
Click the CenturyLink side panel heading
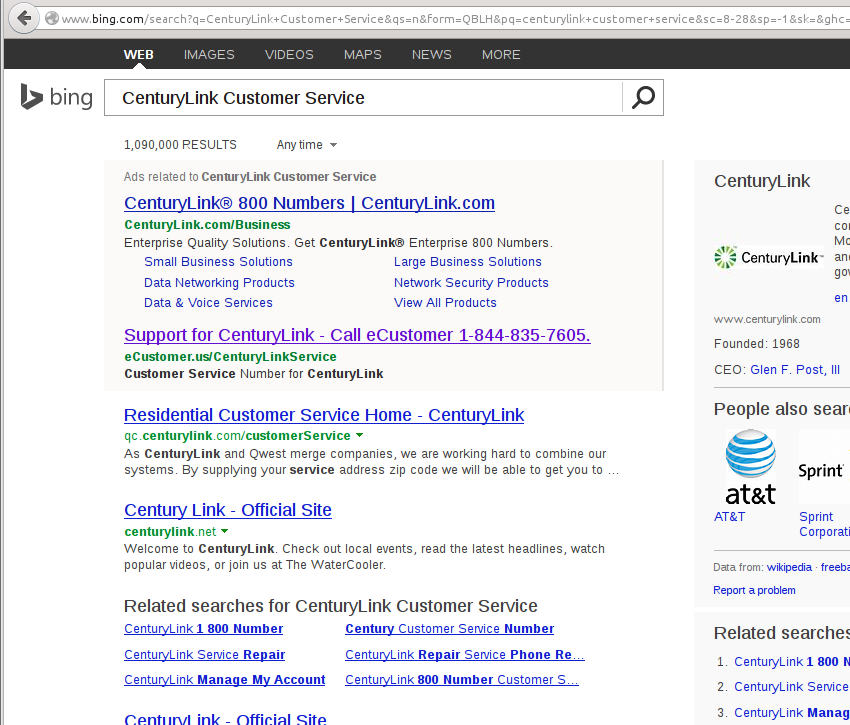(x=762, y=181)
